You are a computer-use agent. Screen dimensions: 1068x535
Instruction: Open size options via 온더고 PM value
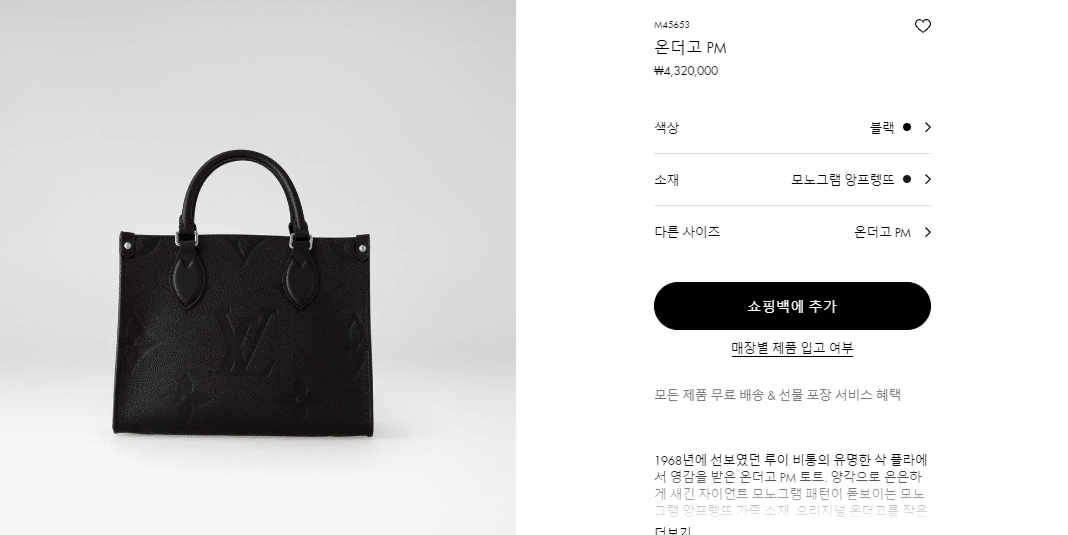[882, 232]
